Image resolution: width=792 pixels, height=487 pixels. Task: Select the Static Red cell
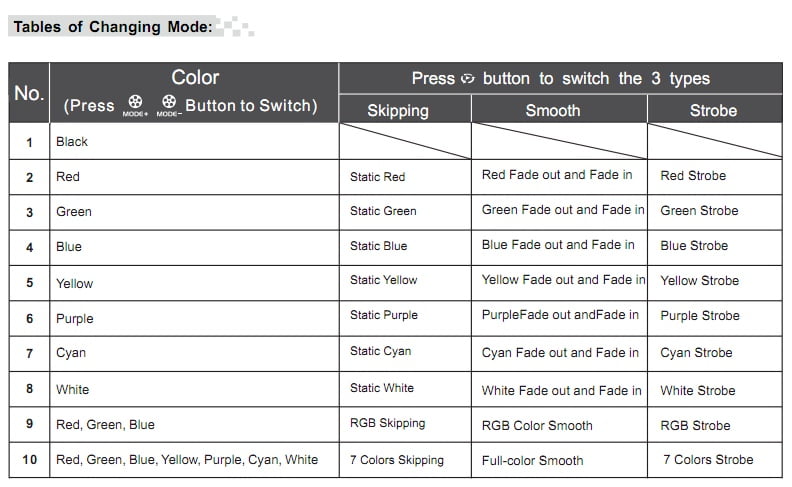click(x=377, y=177)
